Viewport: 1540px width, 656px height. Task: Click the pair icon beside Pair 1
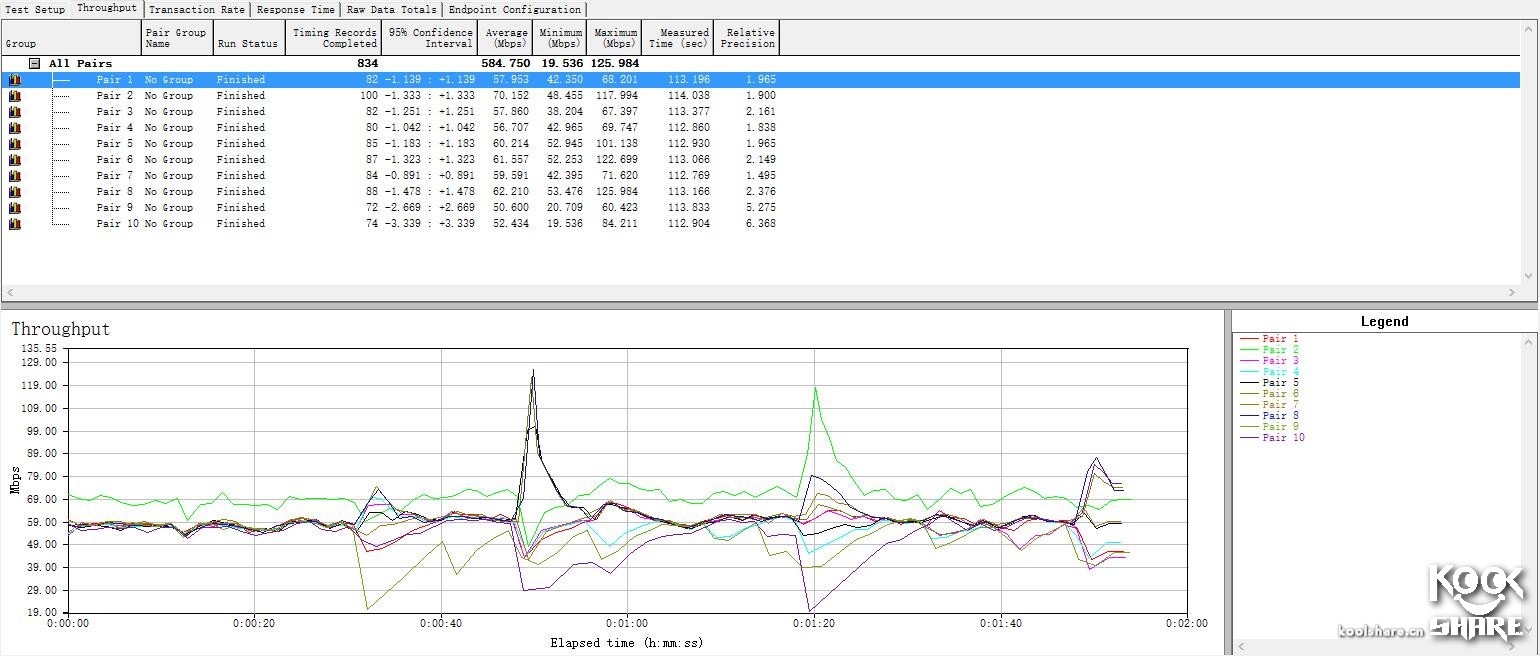14,80
